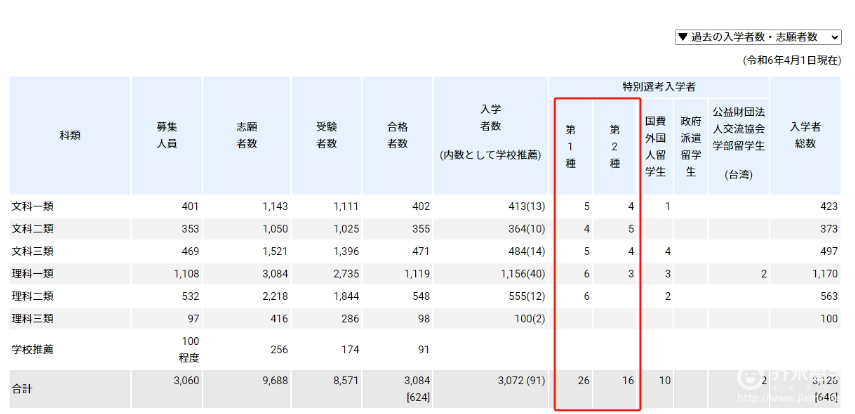Click the 文科三類 row label
Screen dimensions: 855x414
[32, 251]
